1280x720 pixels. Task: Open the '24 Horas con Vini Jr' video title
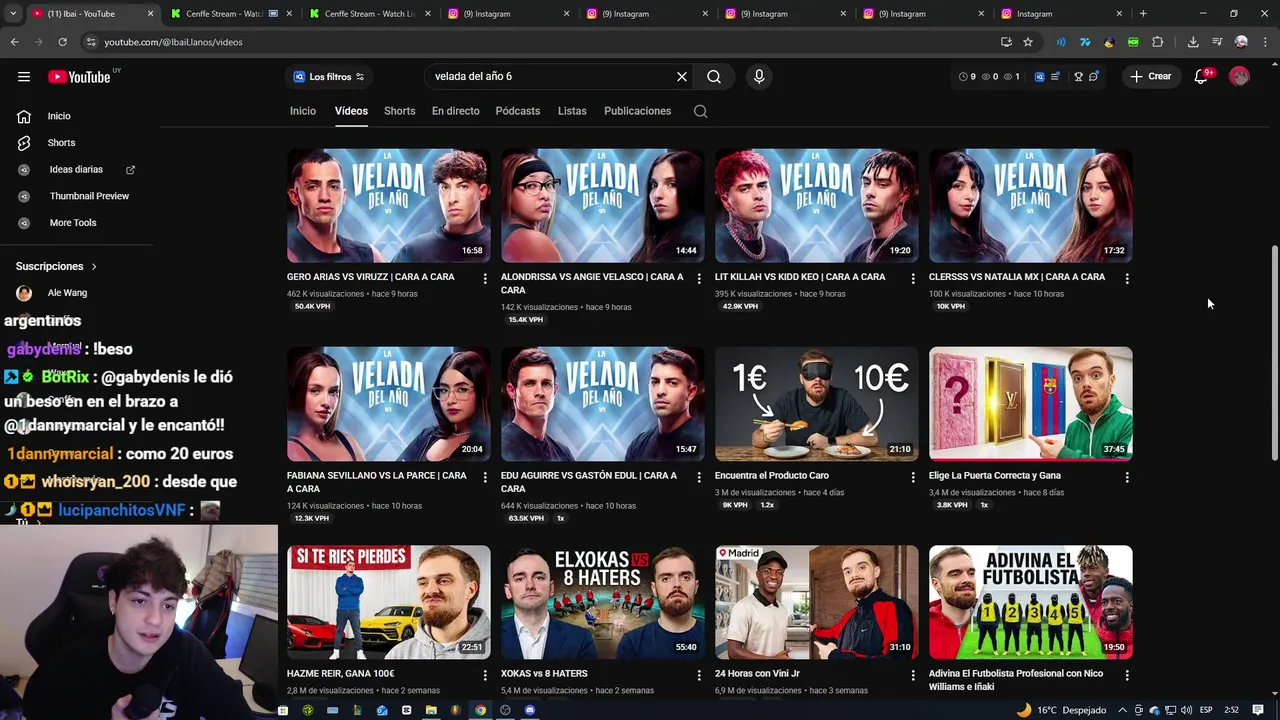pos(757,674)
